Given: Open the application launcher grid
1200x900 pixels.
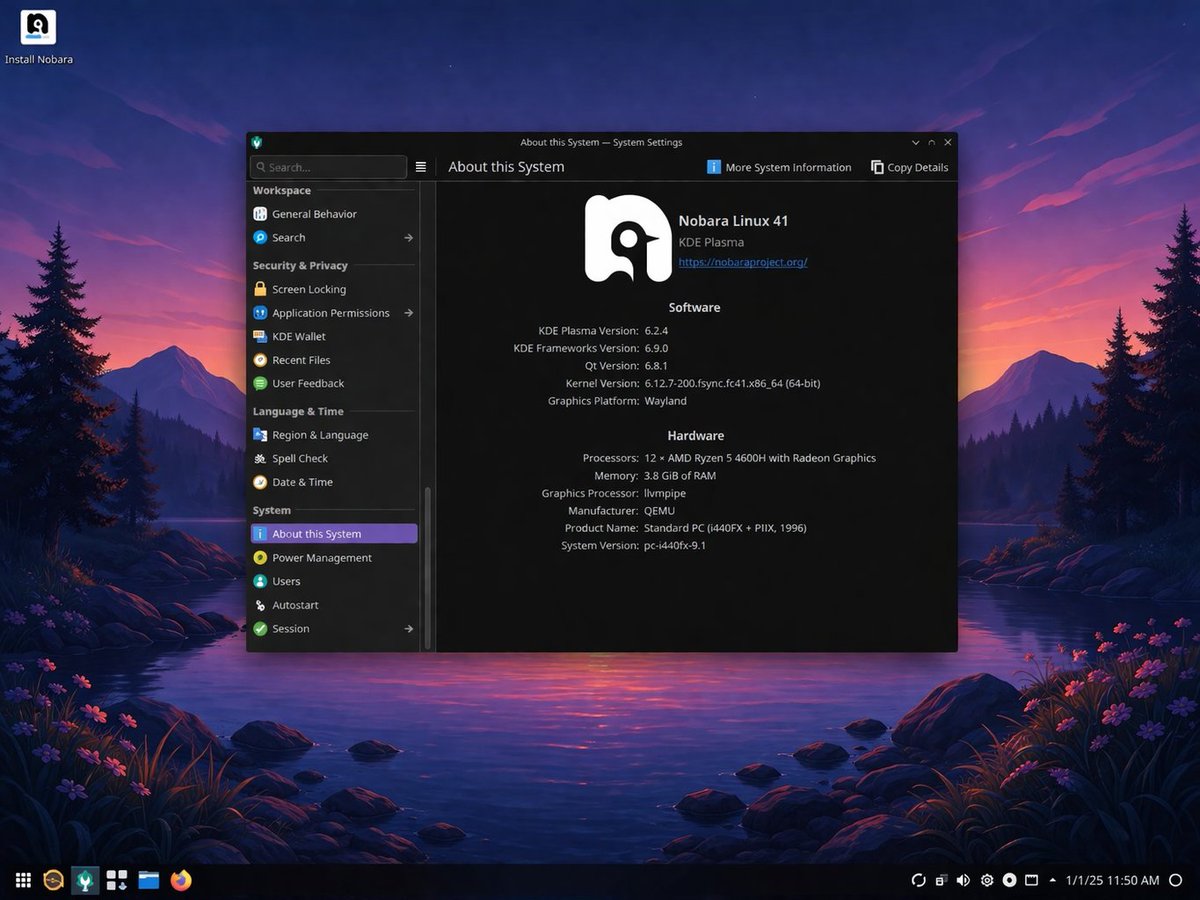Looking at the screenshot, I should pyautogui.click(x=23, y=880).
